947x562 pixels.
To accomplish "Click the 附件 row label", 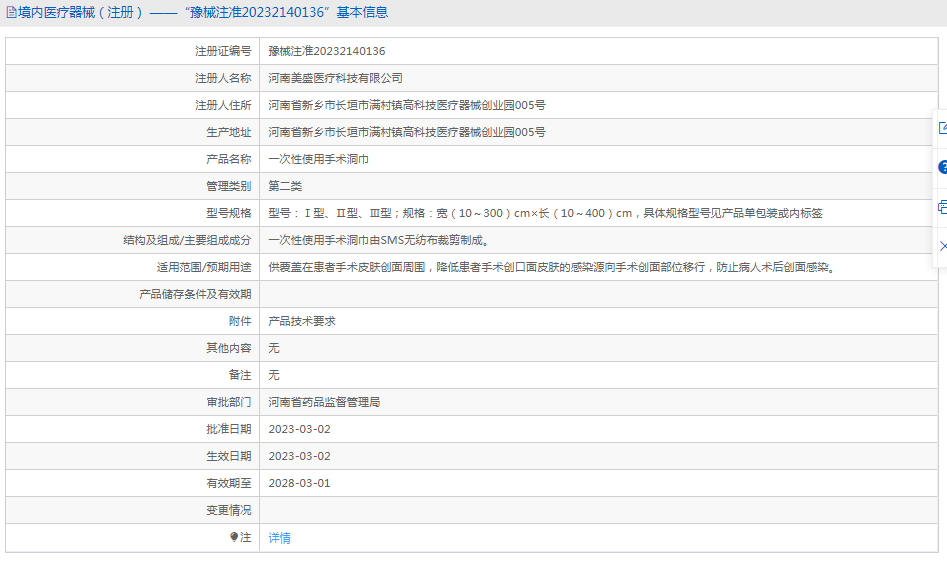I will [x=240, y=321].
